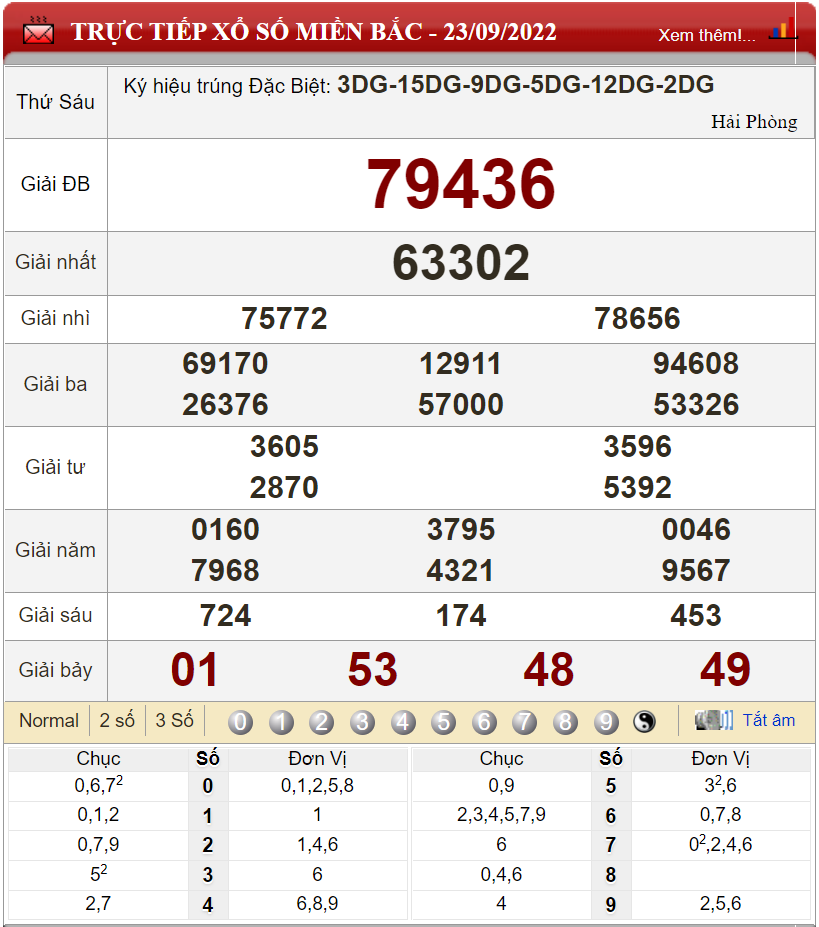Select digit ball 7 filter
This screenshot has width=819, height=927.
point(525,722)
